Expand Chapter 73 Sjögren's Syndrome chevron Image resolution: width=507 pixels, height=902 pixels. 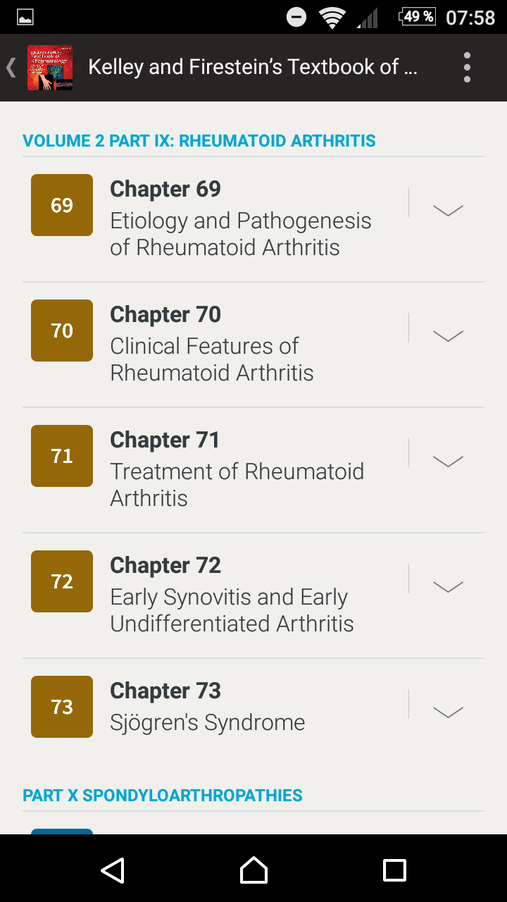448,712
